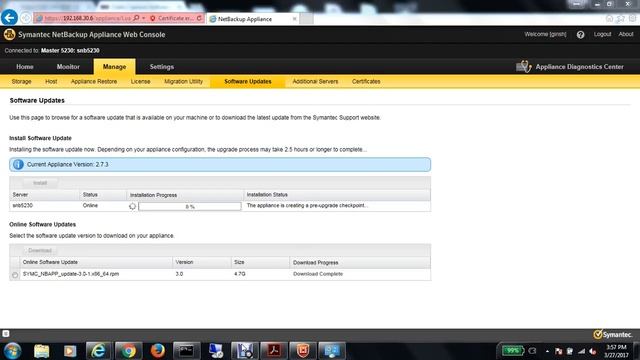Screen dimensions: 640x360
Task: Click the address bar search magnifier icon
Action: point(136,18)
